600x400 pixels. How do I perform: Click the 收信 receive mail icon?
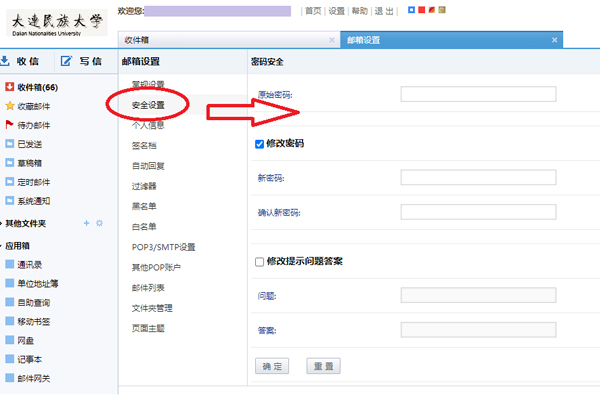tap(10, 61)
